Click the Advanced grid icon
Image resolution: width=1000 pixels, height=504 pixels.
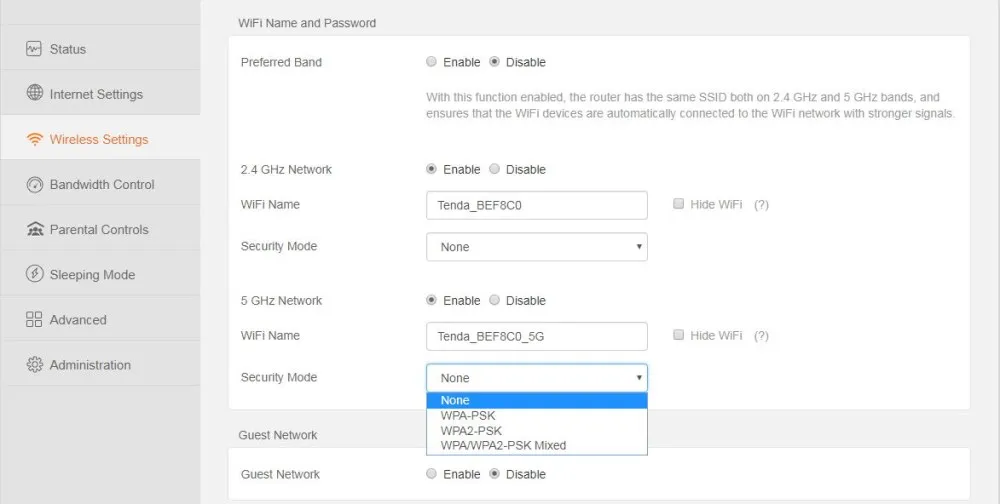pos(34,320)
